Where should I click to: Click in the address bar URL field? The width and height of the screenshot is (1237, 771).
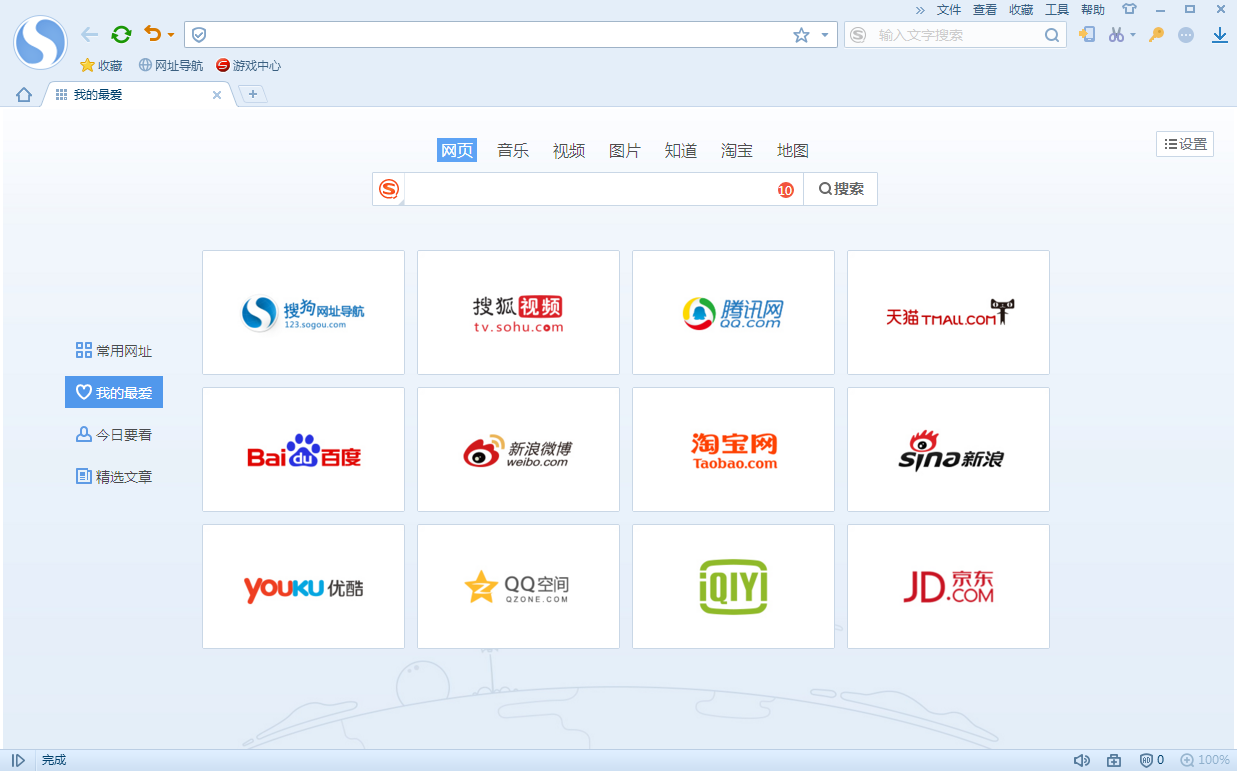coord(500,35)
